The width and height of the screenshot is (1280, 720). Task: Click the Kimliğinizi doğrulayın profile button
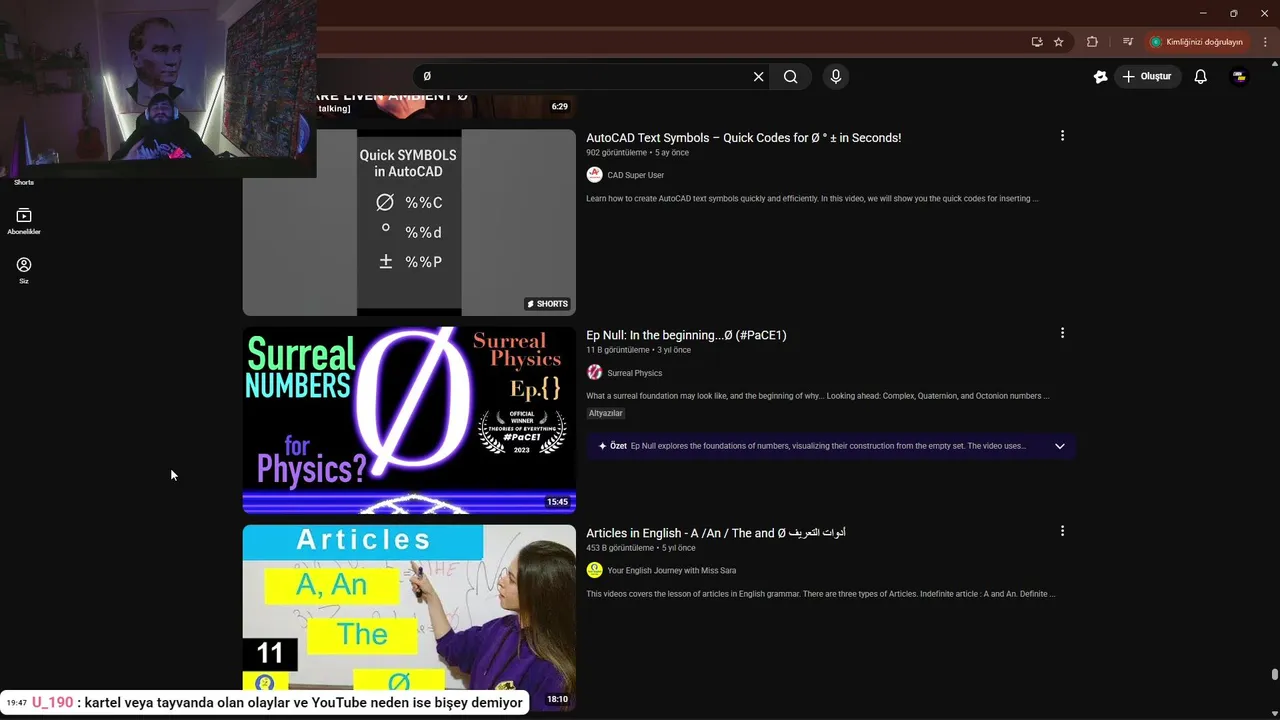coord(1197,42)
